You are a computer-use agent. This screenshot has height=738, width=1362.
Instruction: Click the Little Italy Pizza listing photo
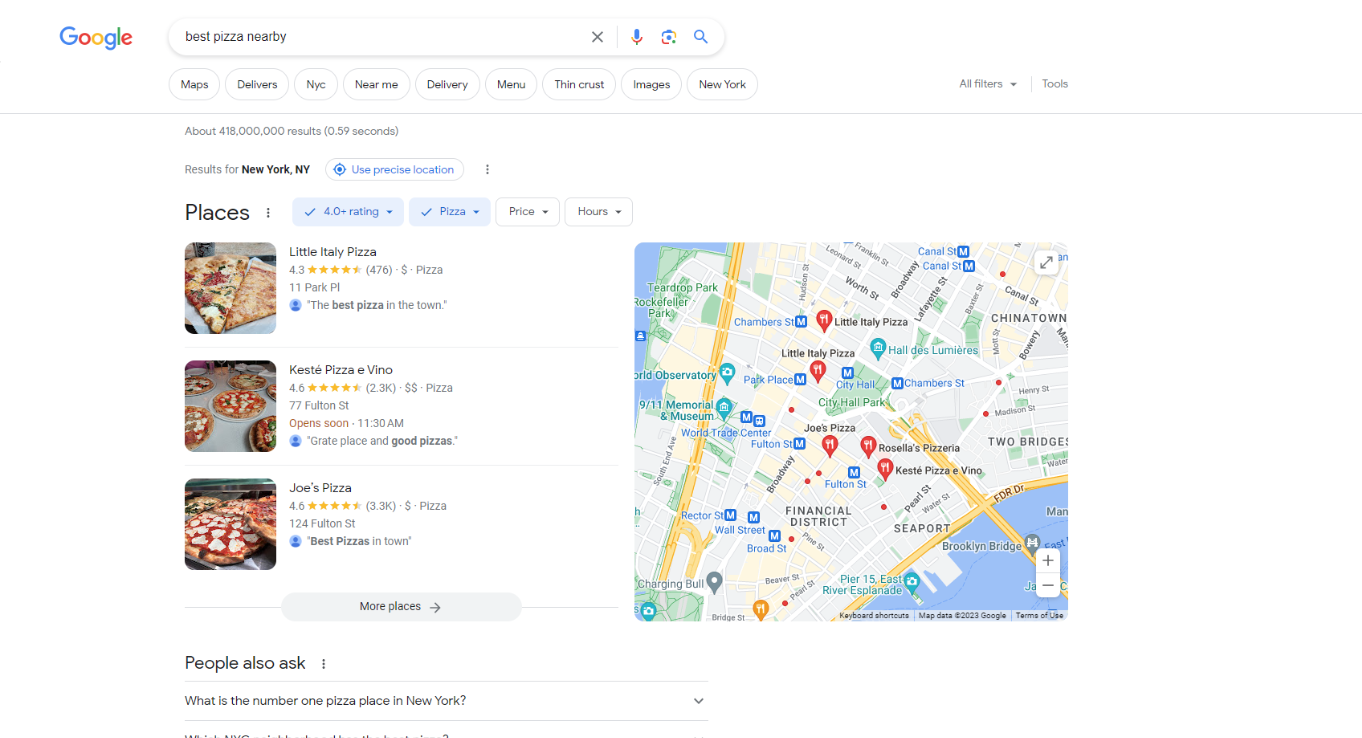pyautogui.click(x=230, y=288)
